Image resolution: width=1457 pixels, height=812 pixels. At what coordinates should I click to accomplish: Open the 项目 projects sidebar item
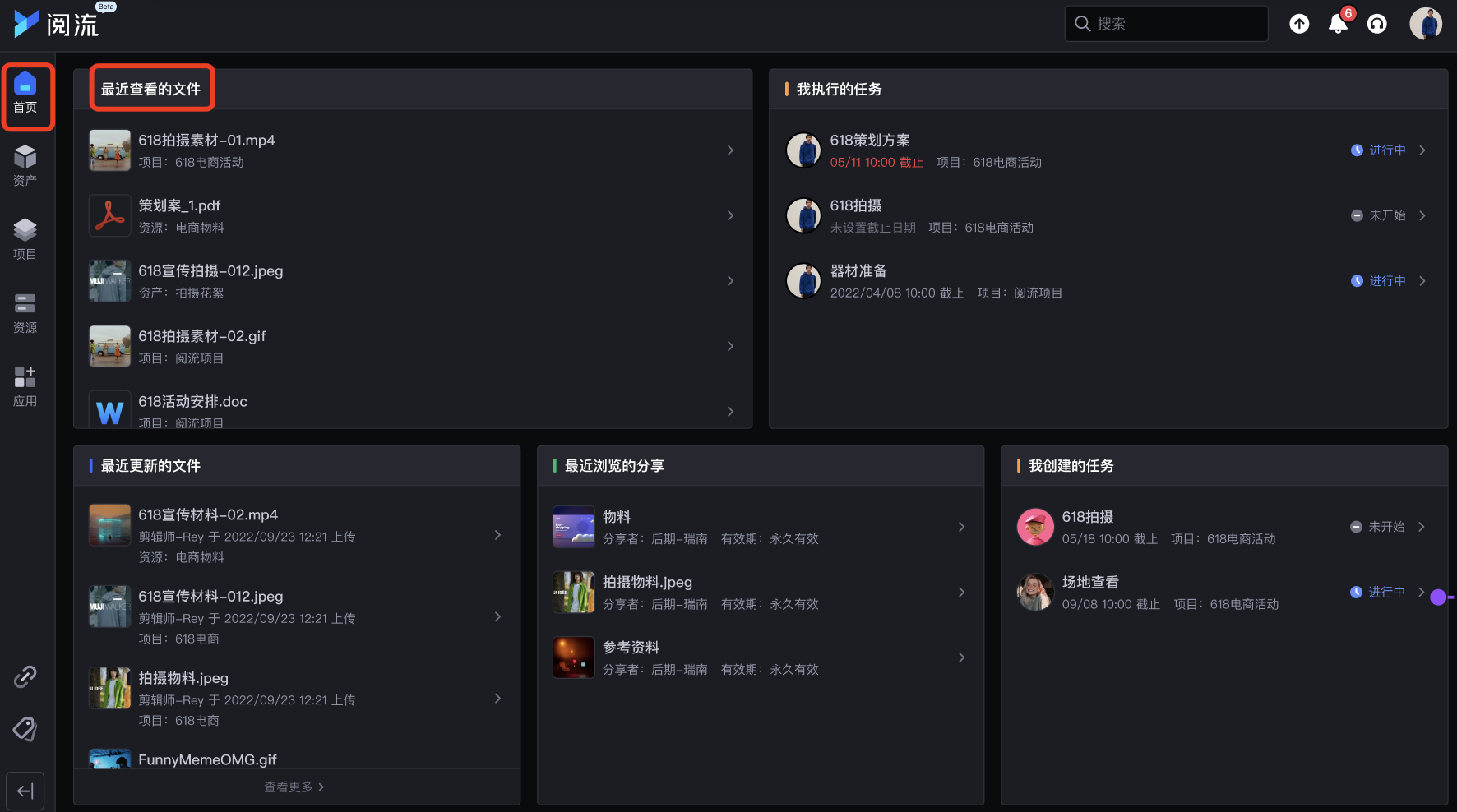pos(25,239)
